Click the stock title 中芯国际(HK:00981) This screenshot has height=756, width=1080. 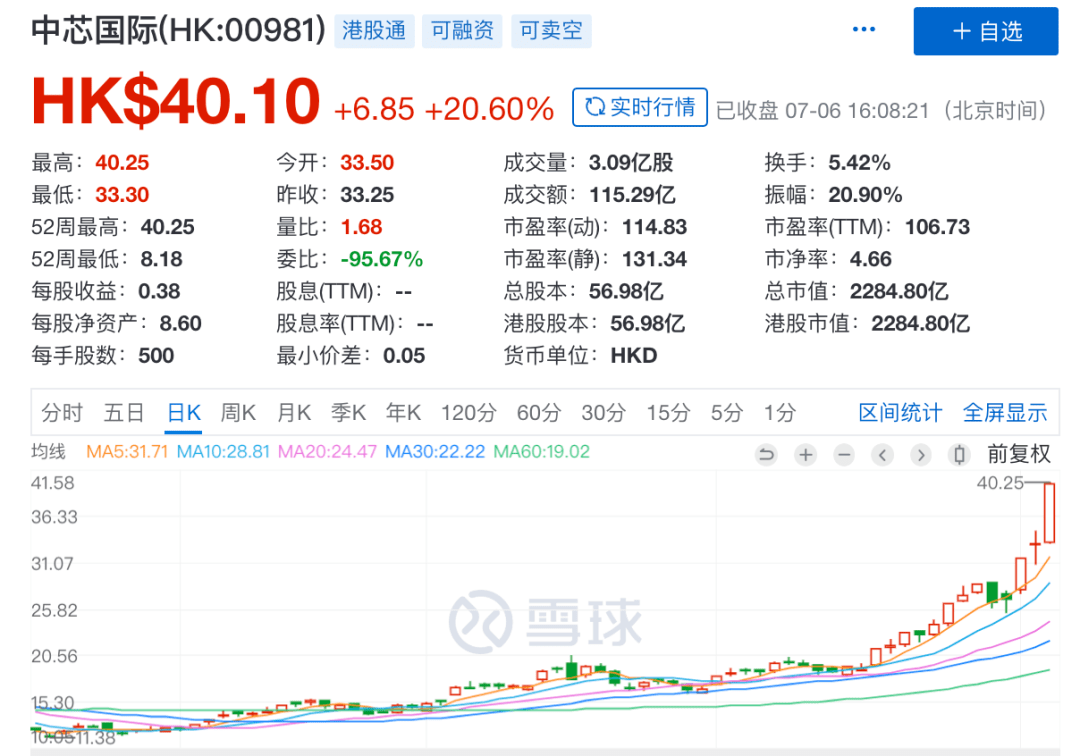pos(178,30)
